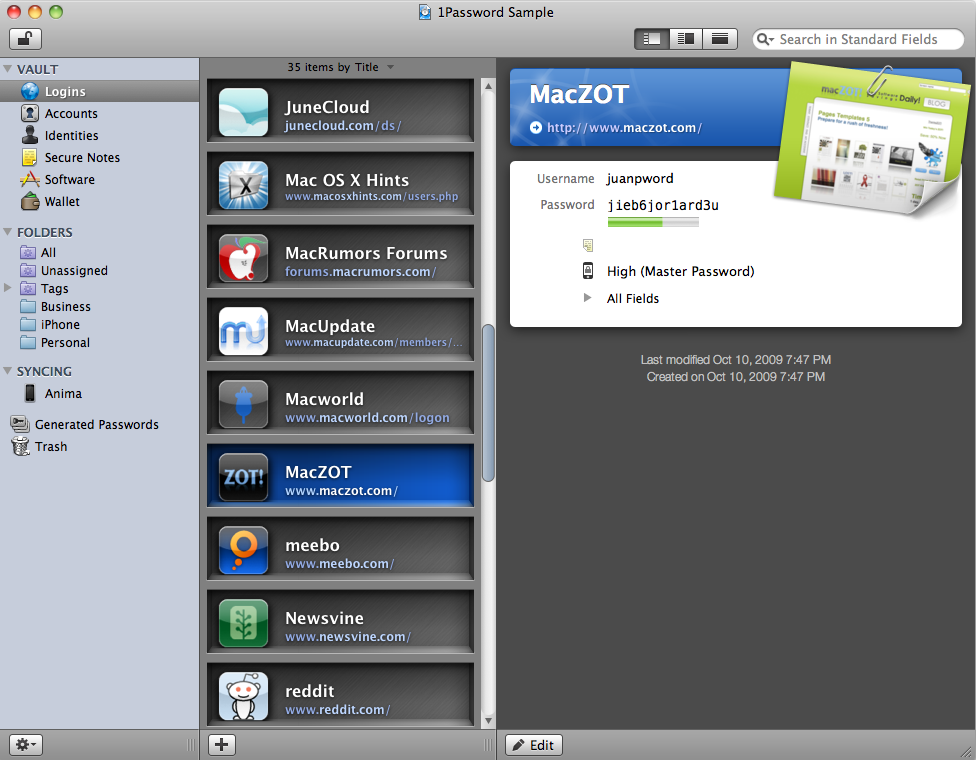
Task: Click the security level phone icon
Action: tap(588, 271)
